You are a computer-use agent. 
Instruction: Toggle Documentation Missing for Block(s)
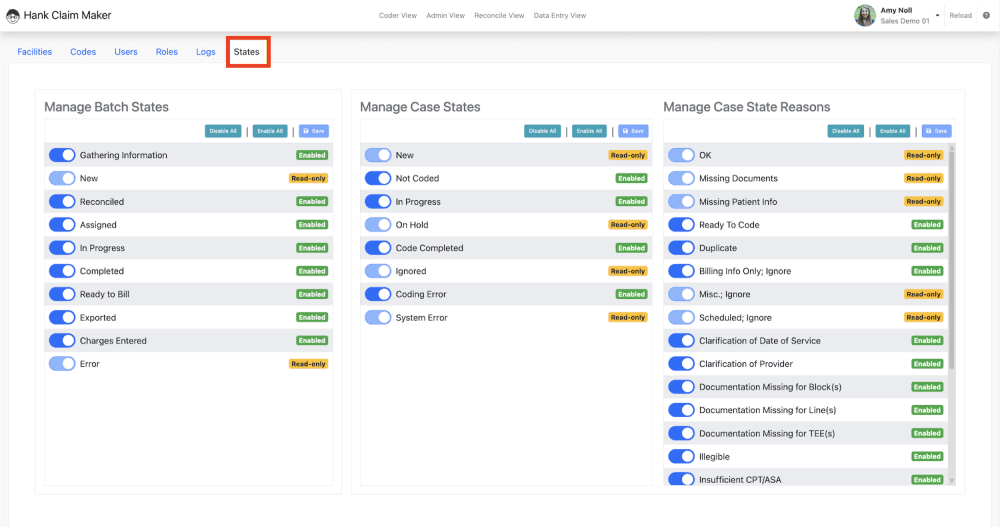tap(681, 387)
